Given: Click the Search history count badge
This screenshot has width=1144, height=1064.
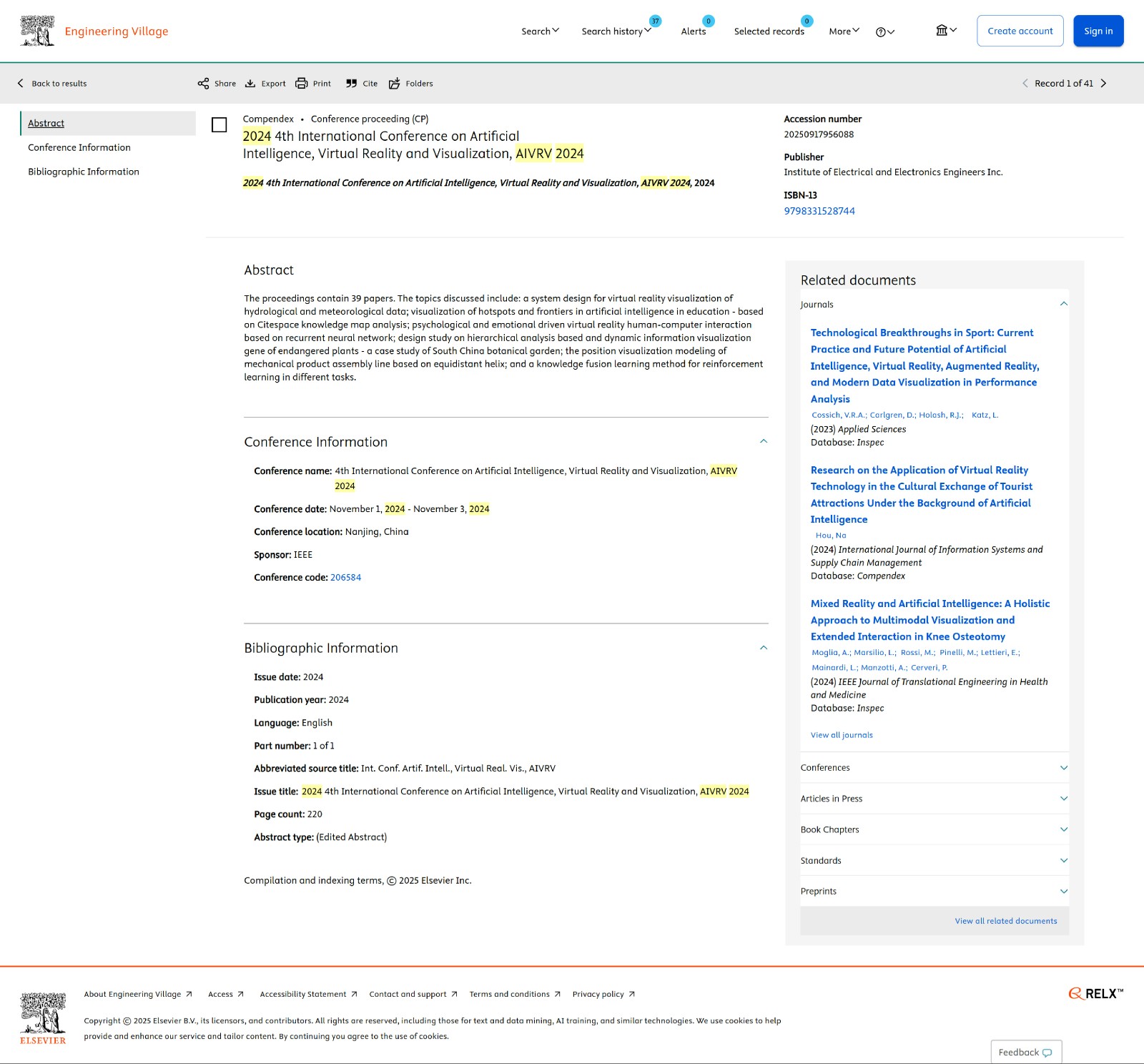Looking at the screenshot, I should (655, 21).
